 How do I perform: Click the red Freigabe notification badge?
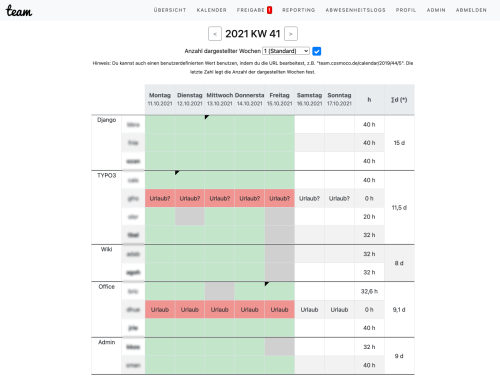pyautogui.click(x=269, y=10)
